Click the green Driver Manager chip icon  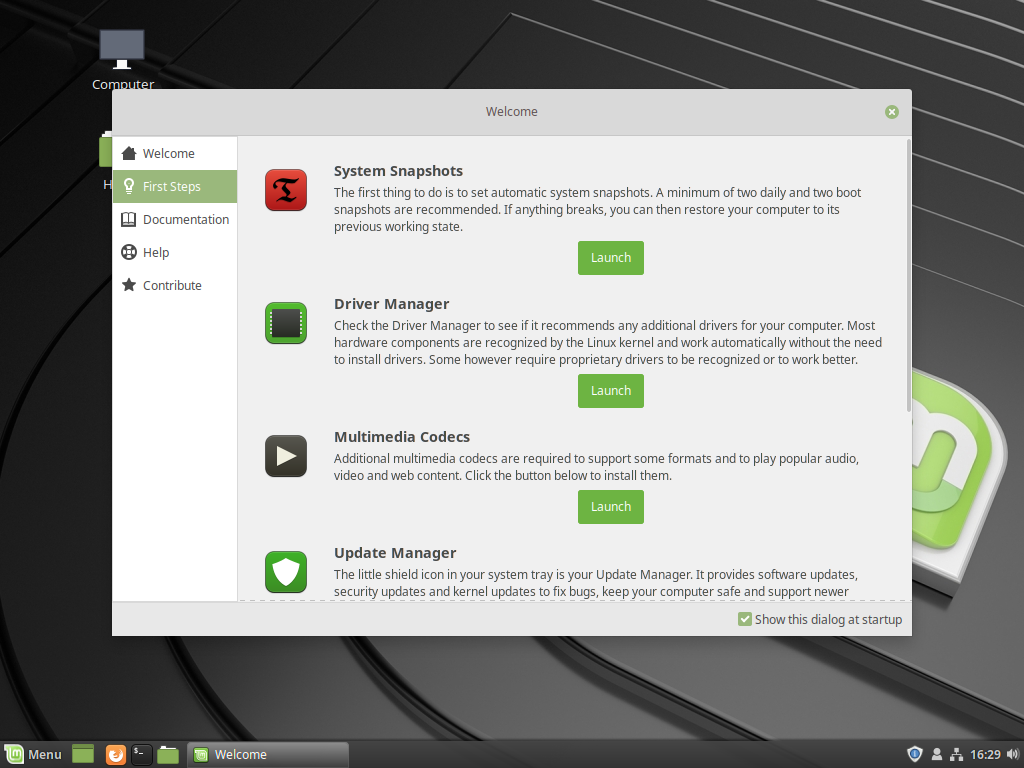coord(286,323)
